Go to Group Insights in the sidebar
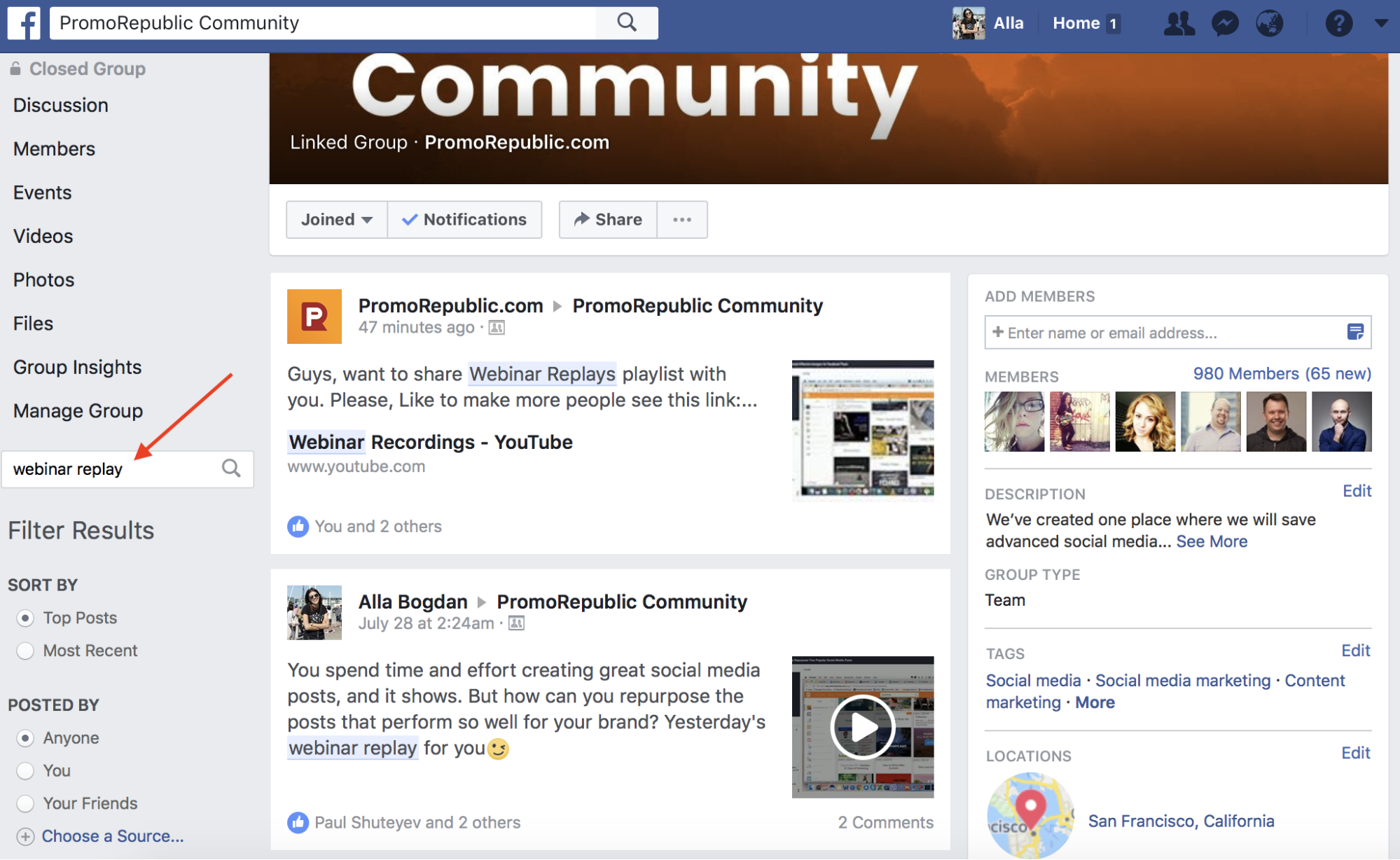Viewport: 1400px width, 860px height. [x=77, y=367]
